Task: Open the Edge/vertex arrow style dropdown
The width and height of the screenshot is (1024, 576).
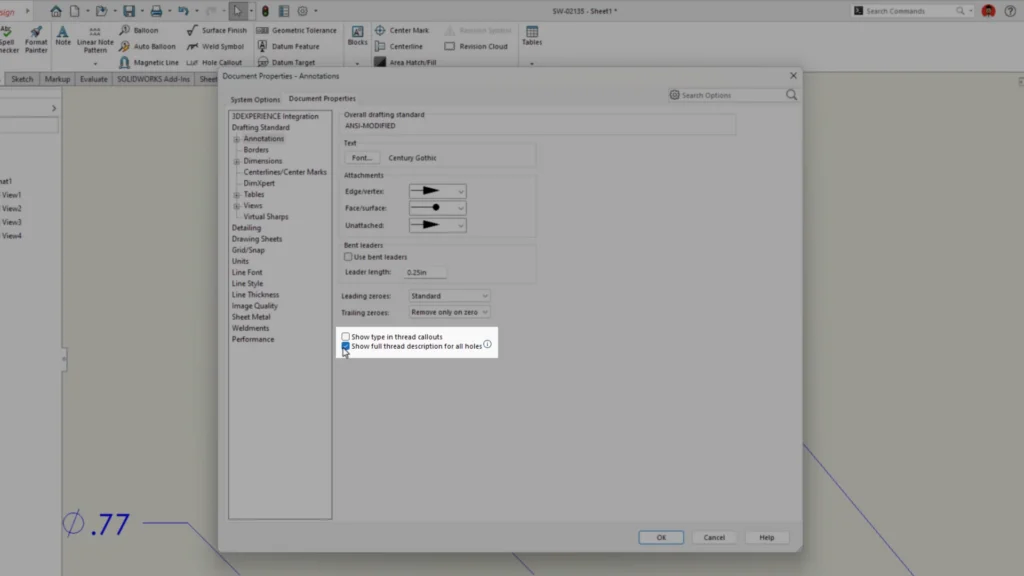Action: (x=437, y=191)
